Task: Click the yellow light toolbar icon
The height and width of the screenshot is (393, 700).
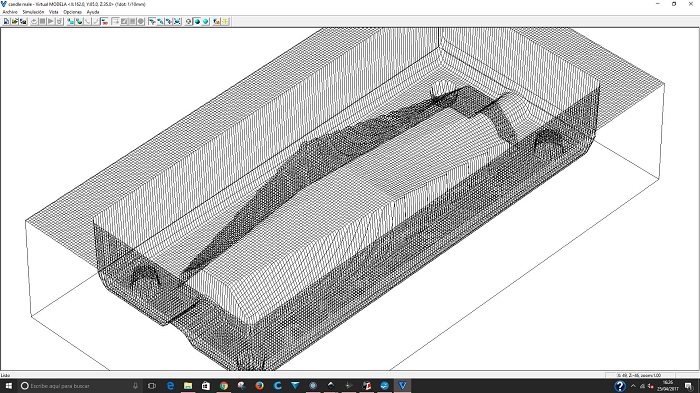Action: [x=225, y=21]
